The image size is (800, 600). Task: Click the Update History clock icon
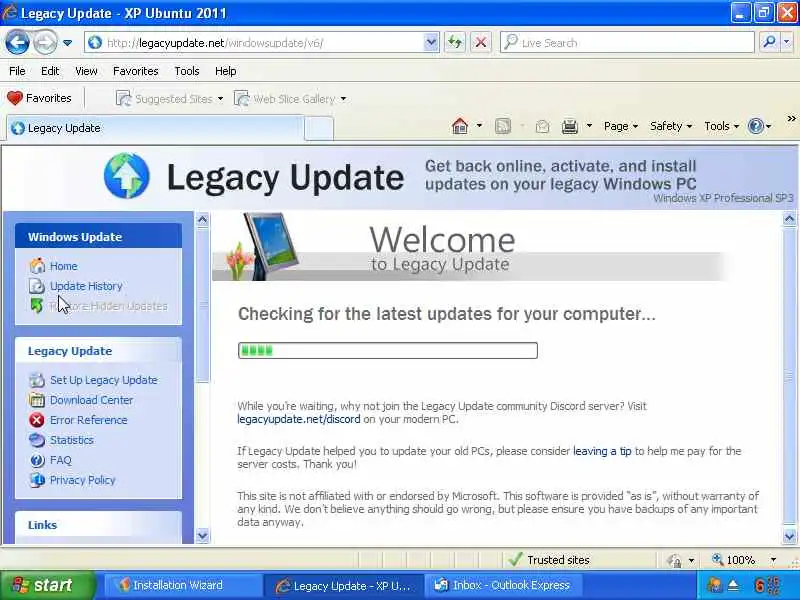[37, 286]
